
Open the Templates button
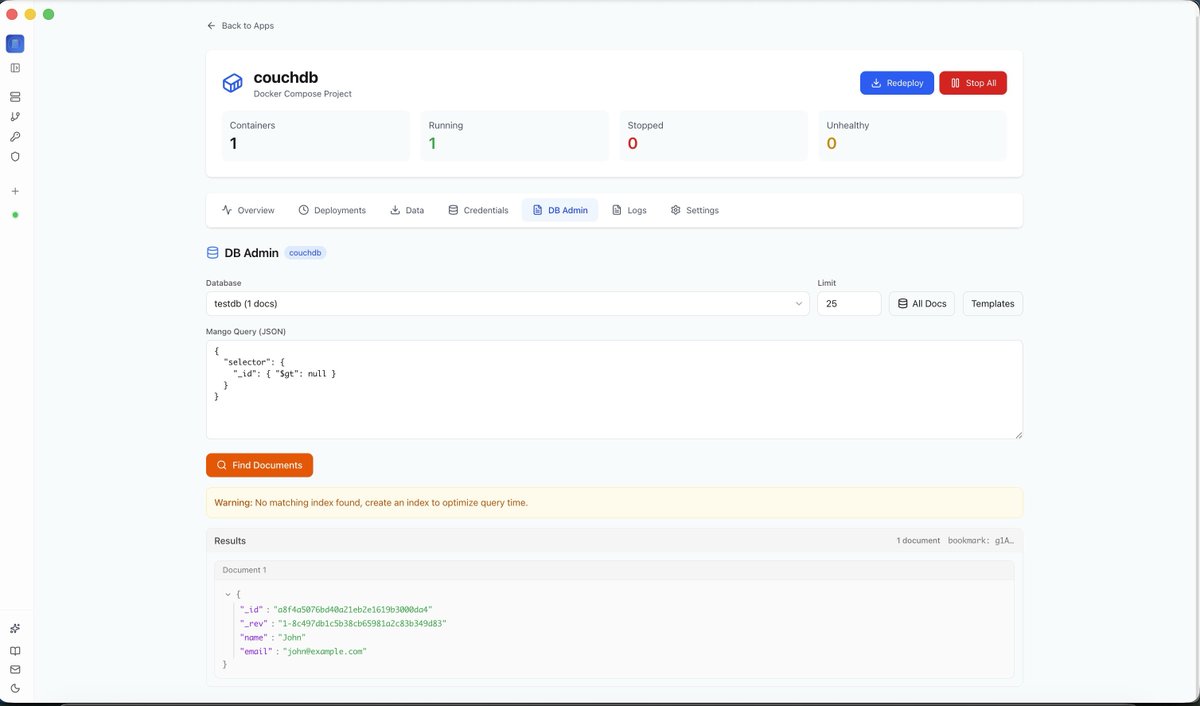[x=993, y=303]
